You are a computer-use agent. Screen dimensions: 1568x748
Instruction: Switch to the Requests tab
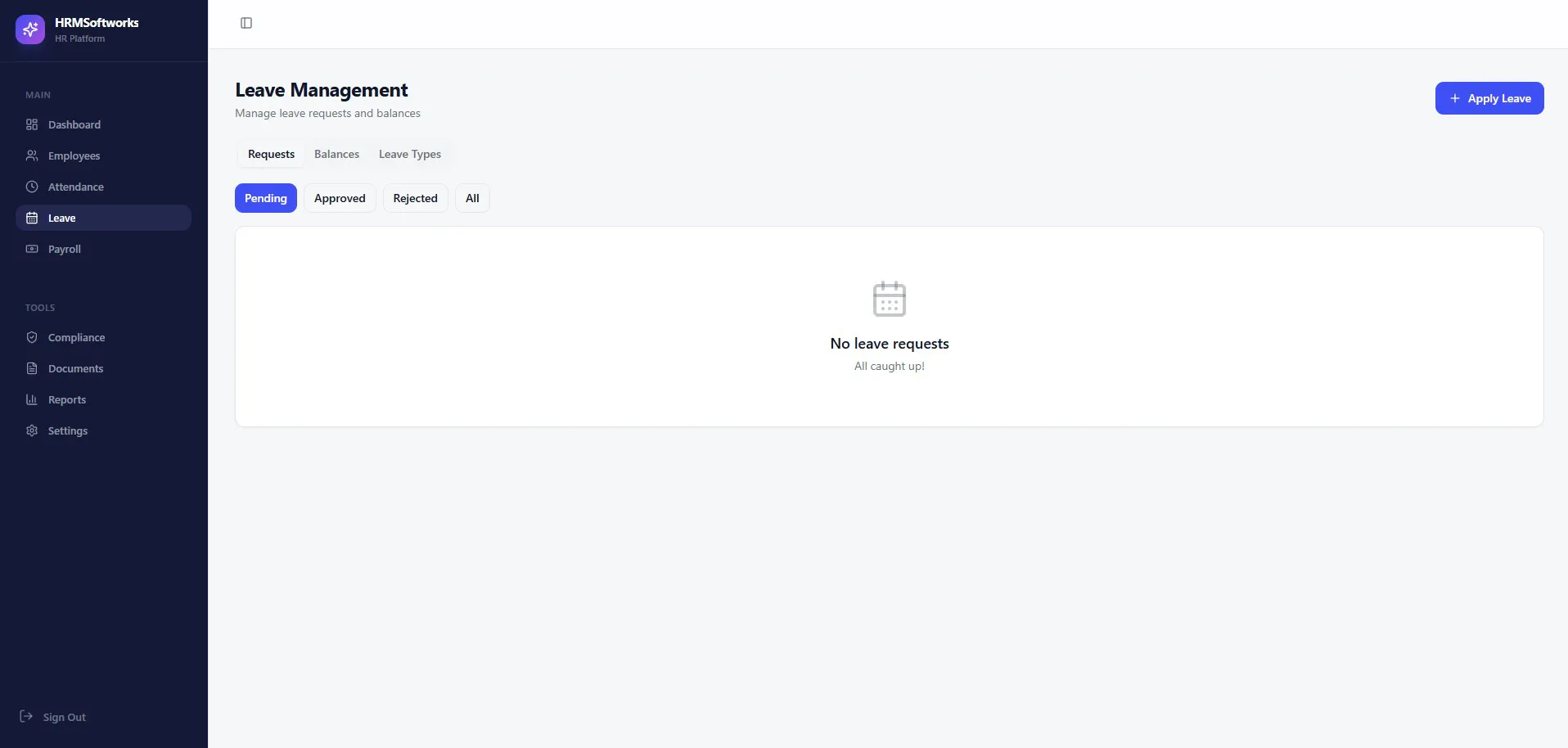(271, 154)
